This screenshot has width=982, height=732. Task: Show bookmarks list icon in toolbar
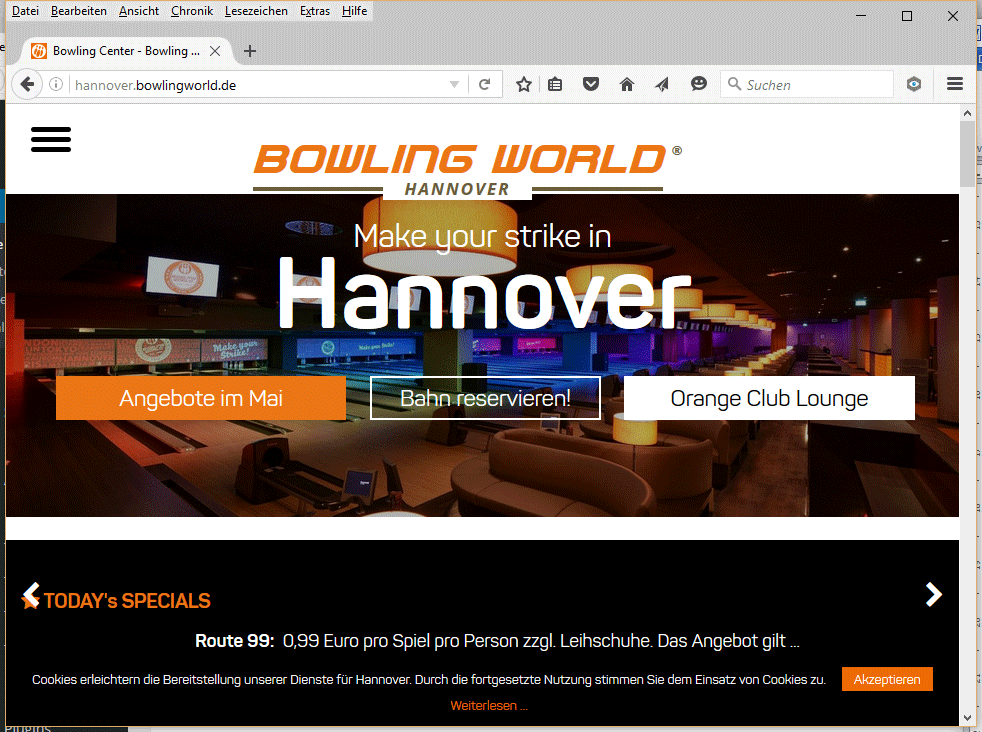pos(555,85)
